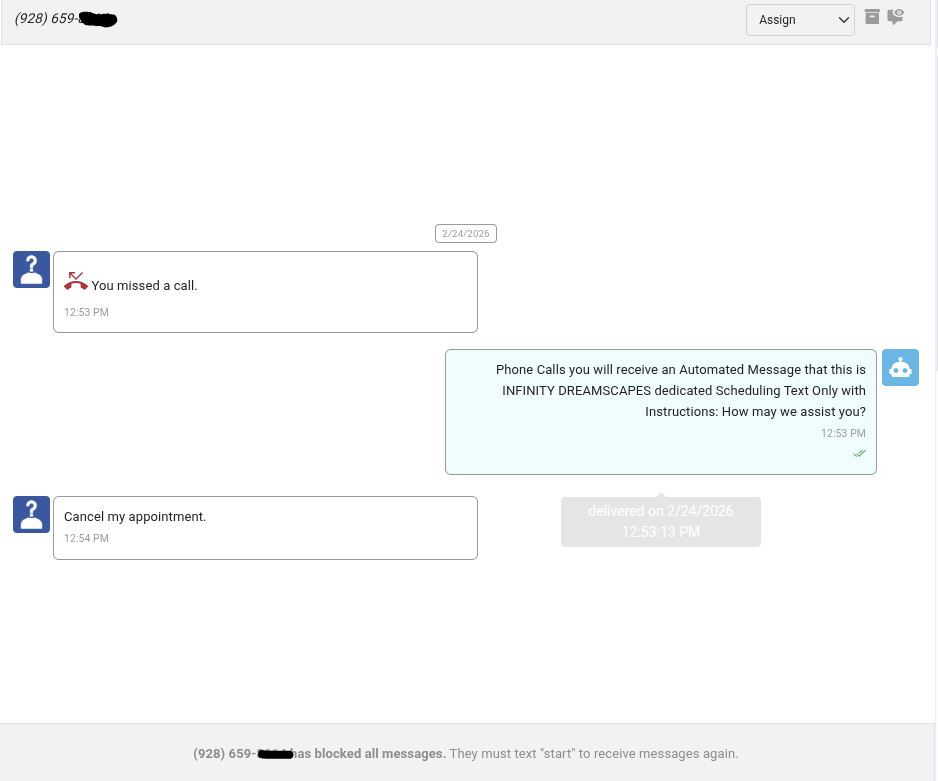Click the avatar next to "Cancel my appointment"
The image size is (938, 781).
point(31,514)
